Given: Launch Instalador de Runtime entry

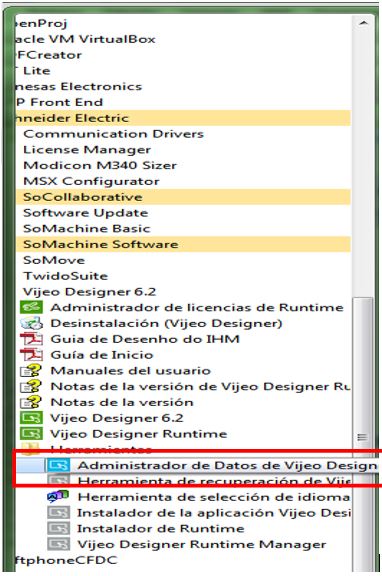Looking at the screenshot, I should 161,528.
